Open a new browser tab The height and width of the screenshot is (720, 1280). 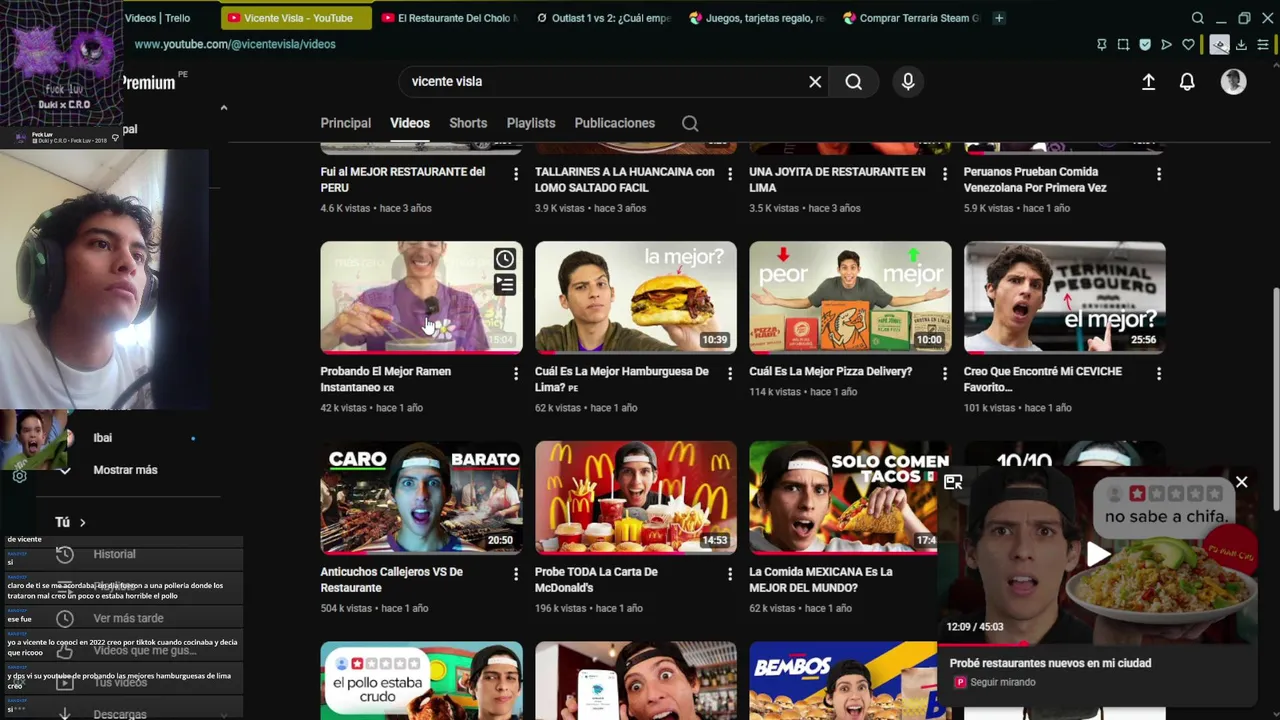[998, 18]
